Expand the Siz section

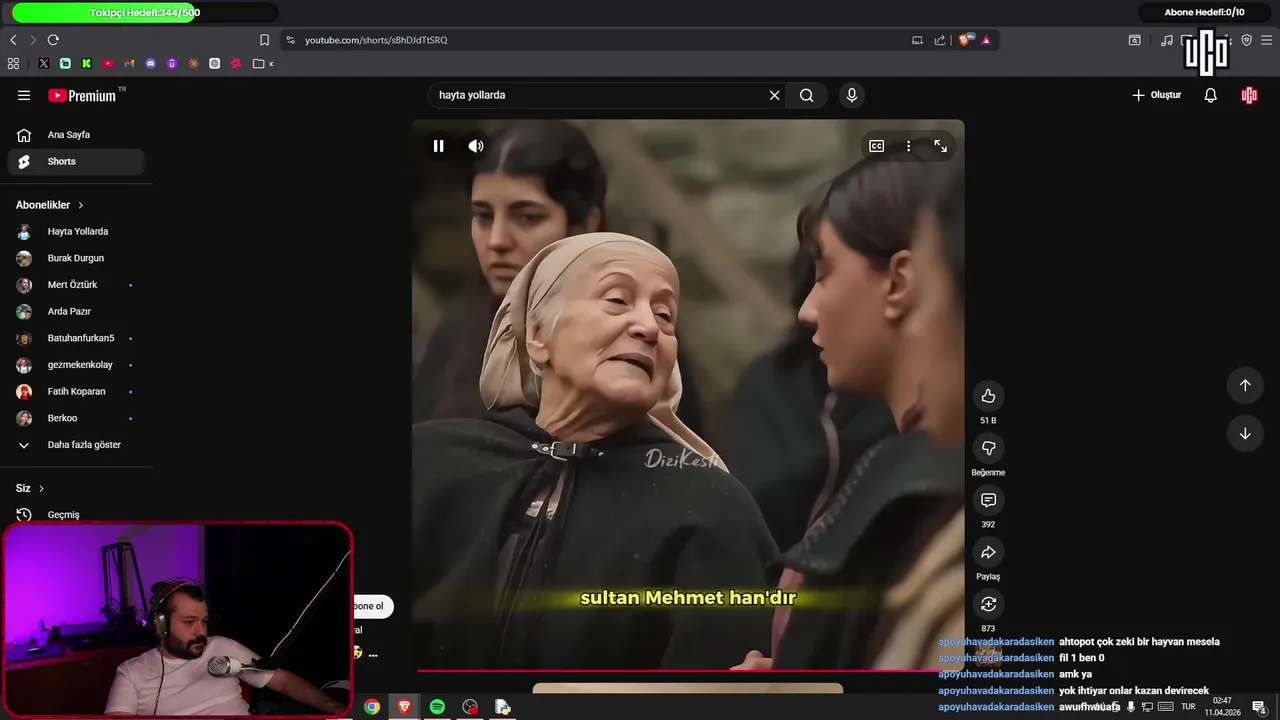pos(30,488)
